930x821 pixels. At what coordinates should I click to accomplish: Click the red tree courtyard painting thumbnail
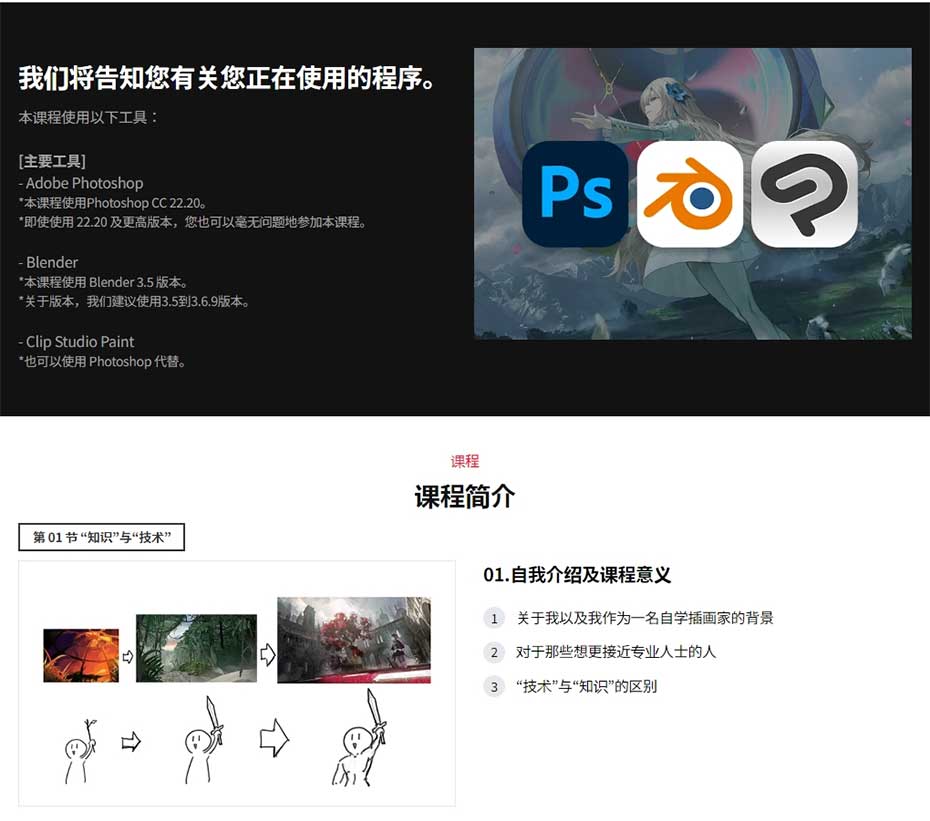(x=354, y=640)
